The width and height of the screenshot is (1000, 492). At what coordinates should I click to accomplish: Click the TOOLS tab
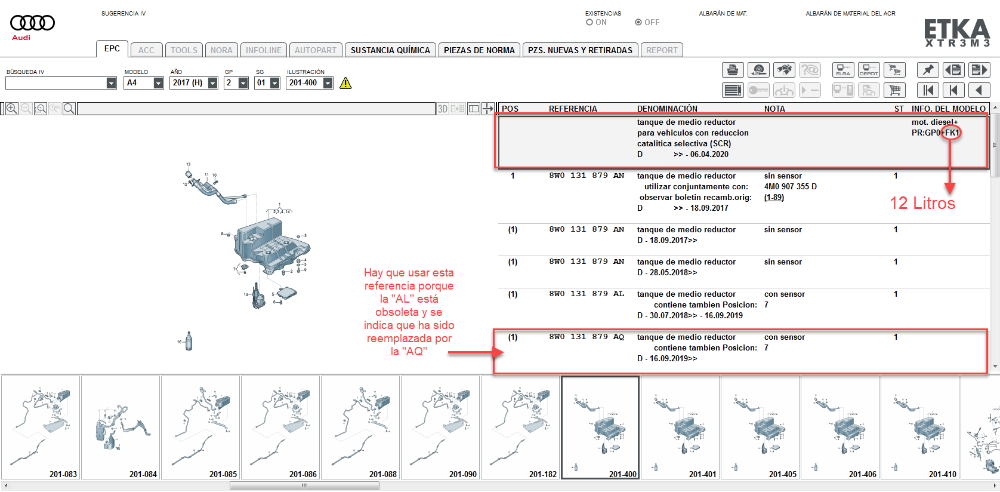pos(184,50)
